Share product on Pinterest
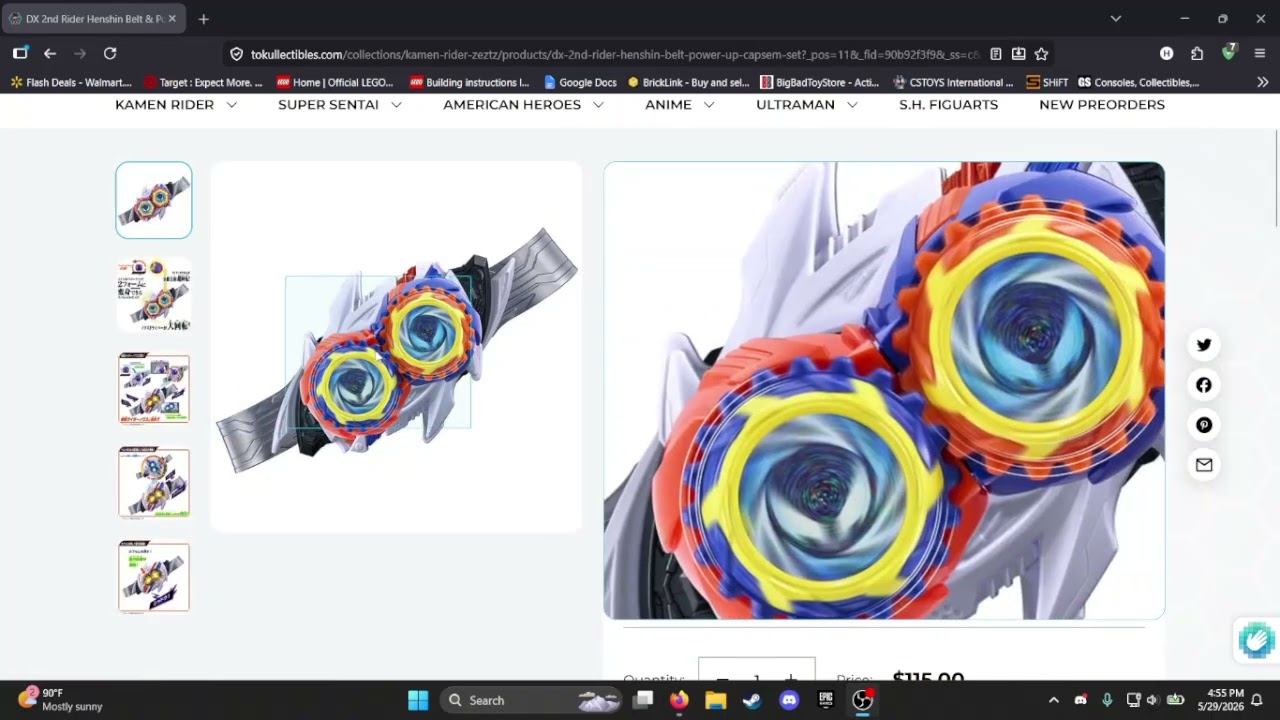Image resolution: width=1280 pixels, height=720 pixels. point(1204,425)
